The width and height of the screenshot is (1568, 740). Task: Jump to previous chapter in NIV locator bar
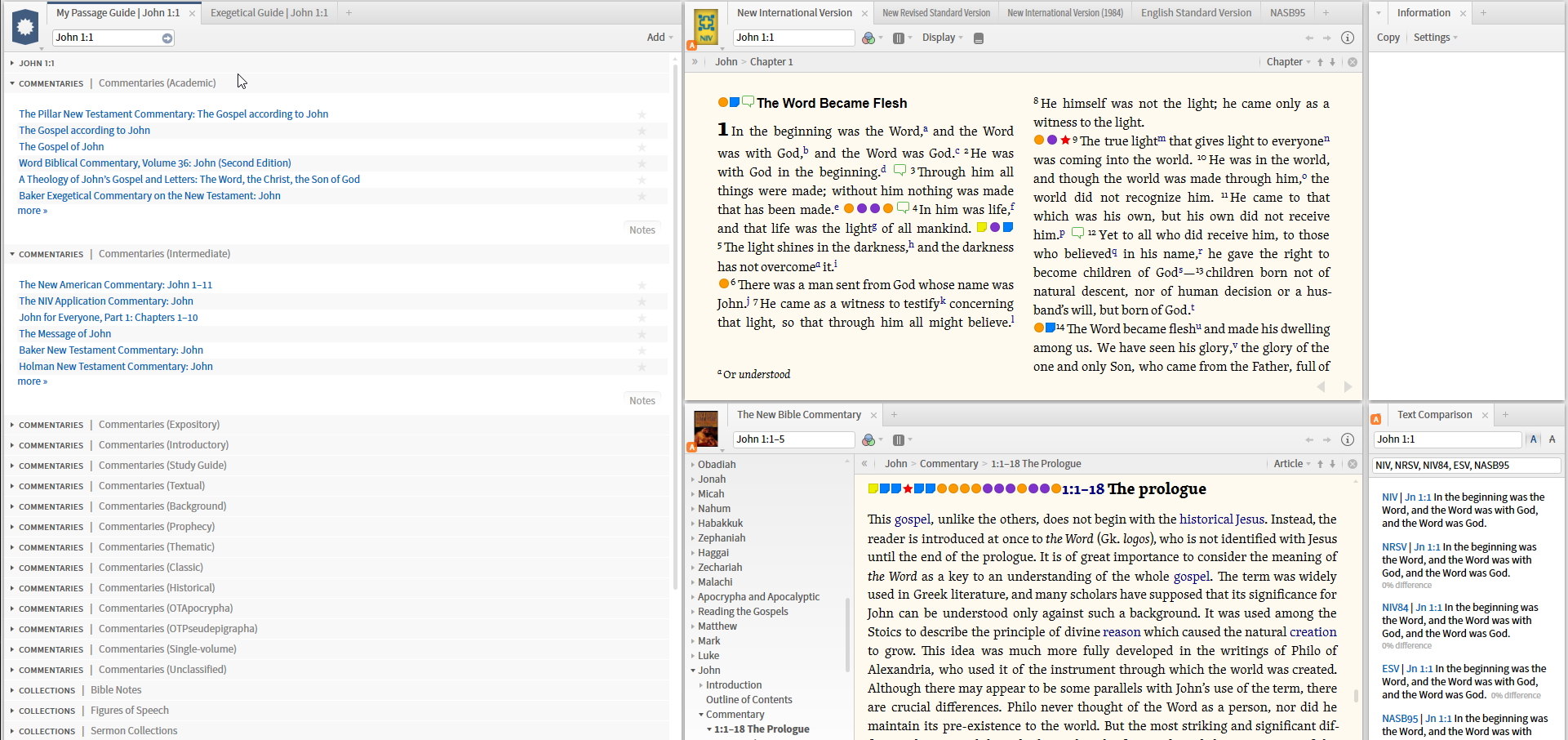pos(1320,62)
